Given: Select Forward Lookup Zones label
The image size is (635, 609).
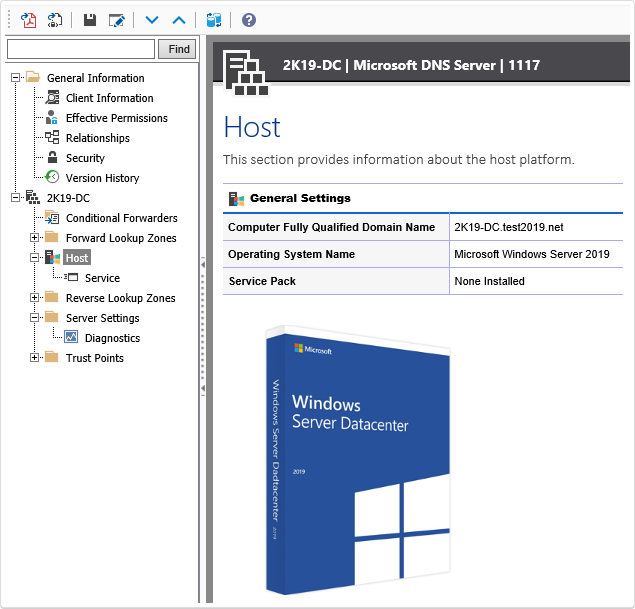Looking at the screenshot, I should tap(121, 238).
